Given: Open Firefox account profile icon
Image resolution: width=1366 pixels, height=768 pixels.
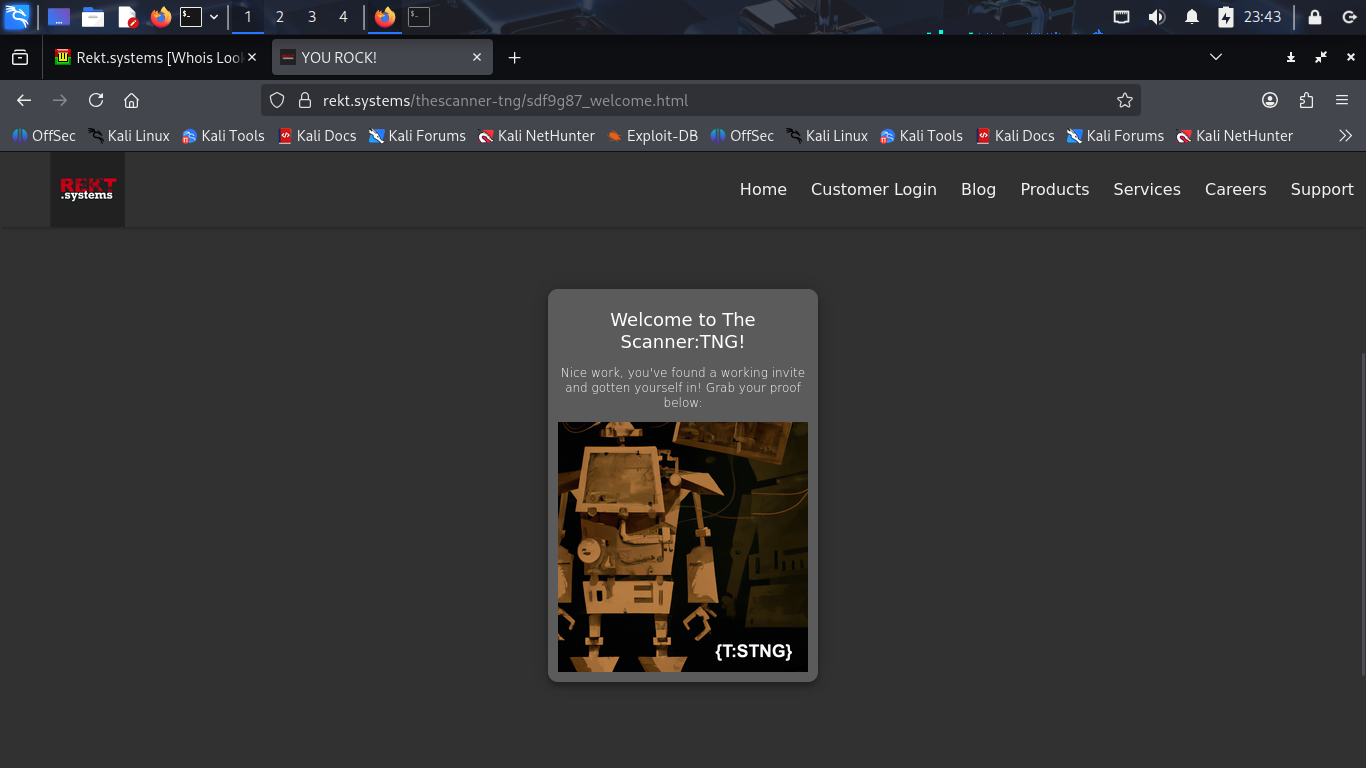Looking at the screenshot, I should [x=1270, y=100].
